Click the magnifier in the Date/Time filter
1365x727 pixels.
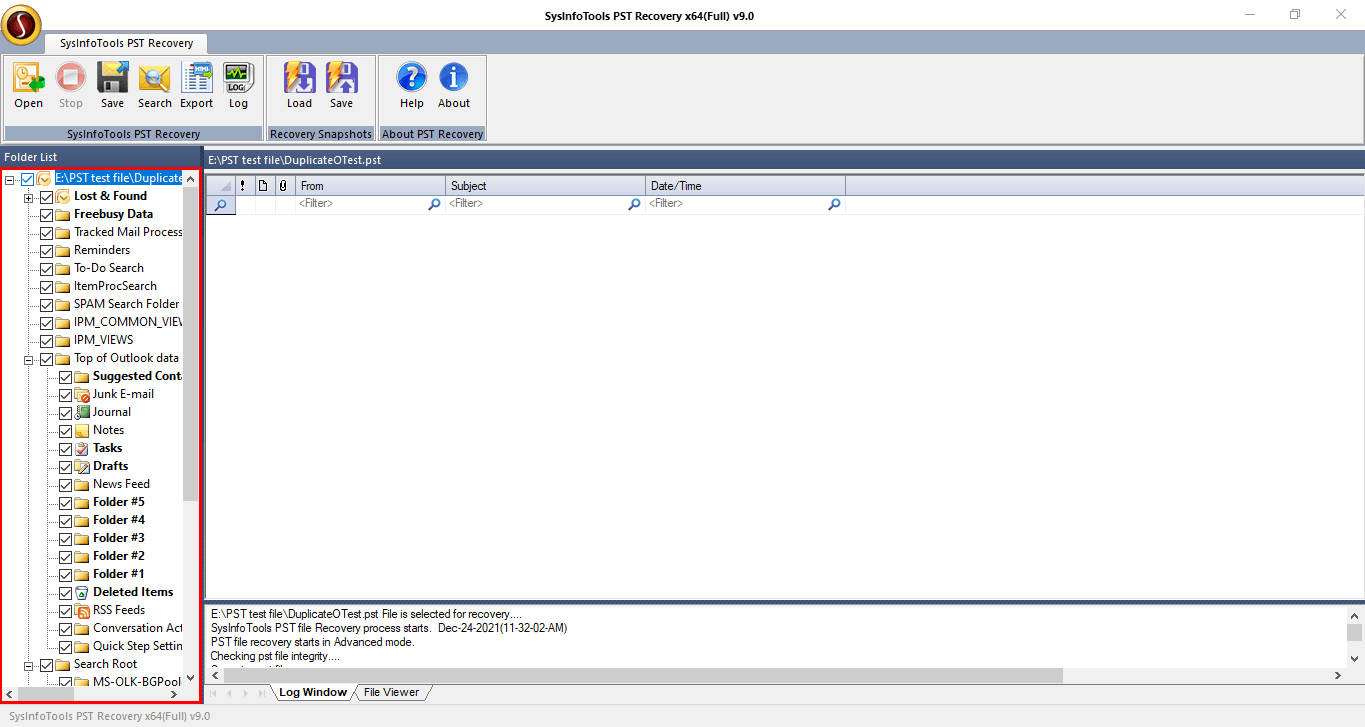coord(834,204)
